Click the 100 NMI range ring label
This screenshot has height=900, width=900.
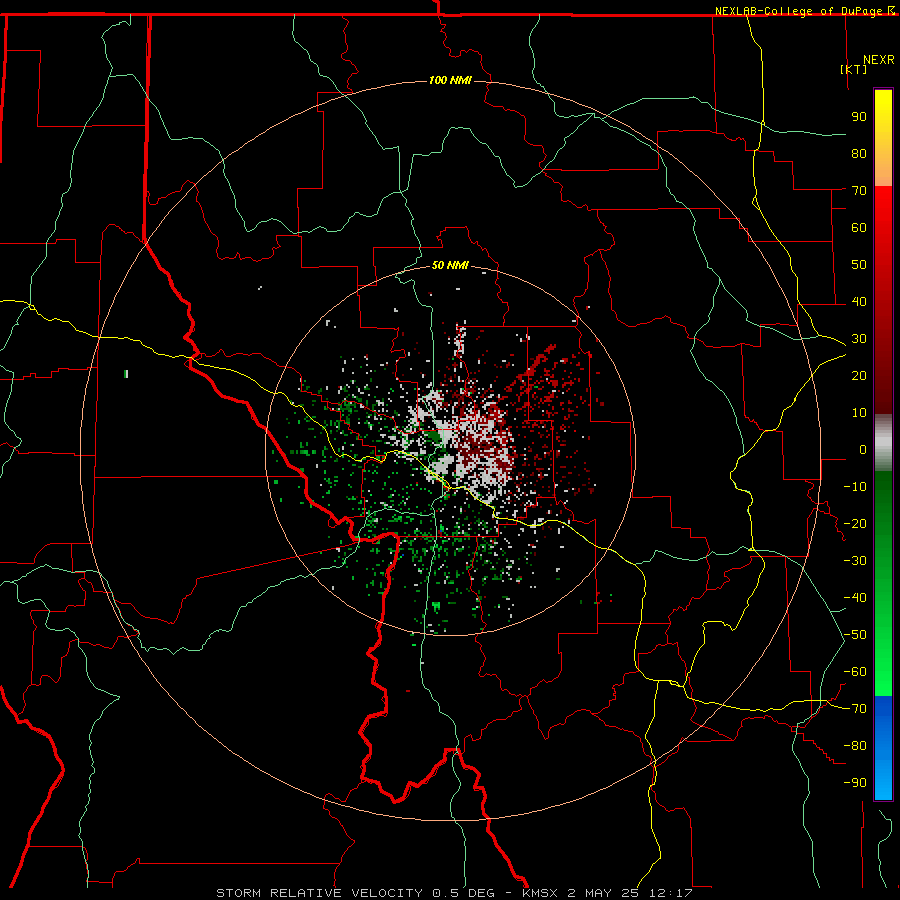tap(450, 80)
